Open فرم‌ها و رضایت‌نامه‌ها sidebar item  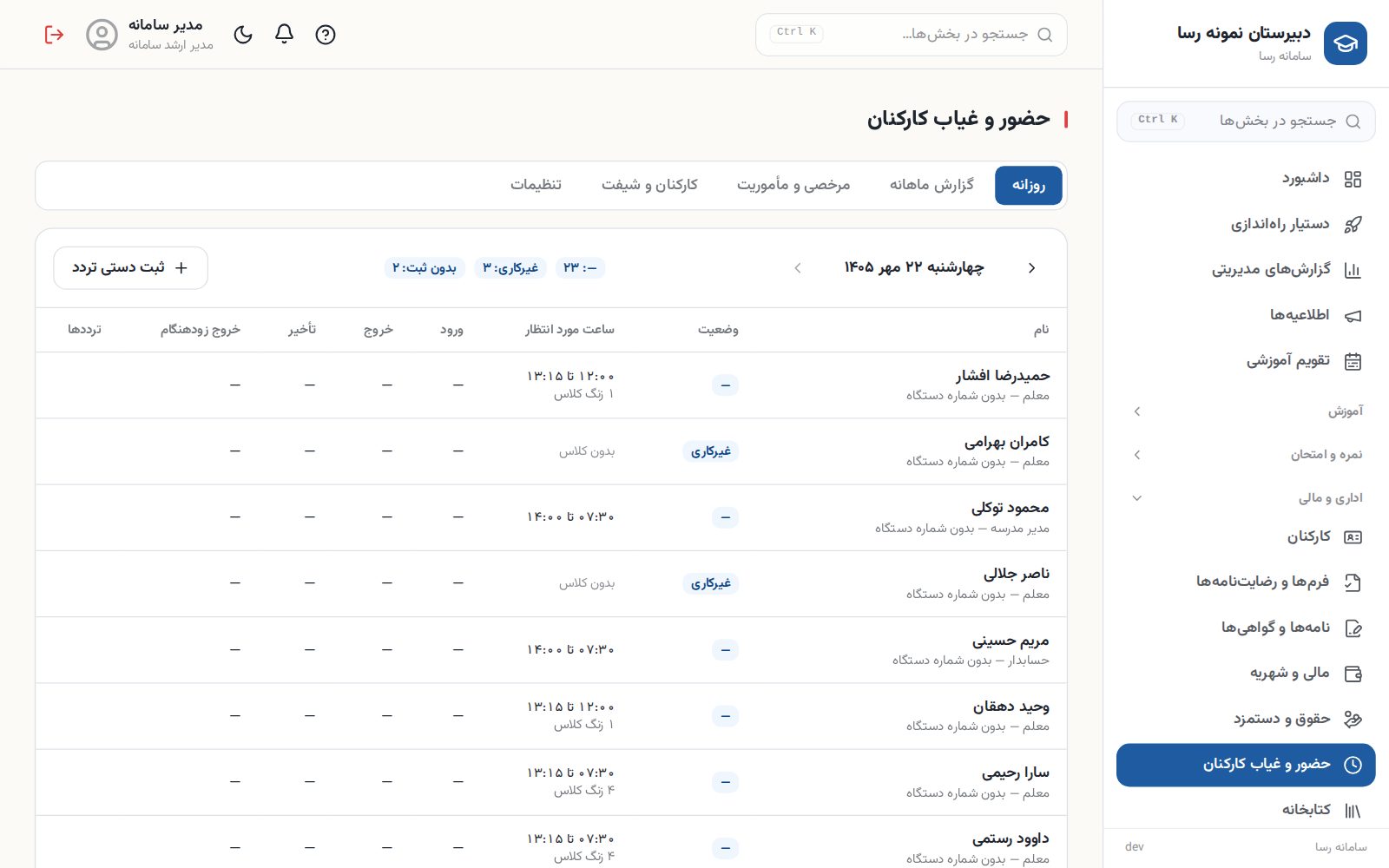coord(1246,582)
